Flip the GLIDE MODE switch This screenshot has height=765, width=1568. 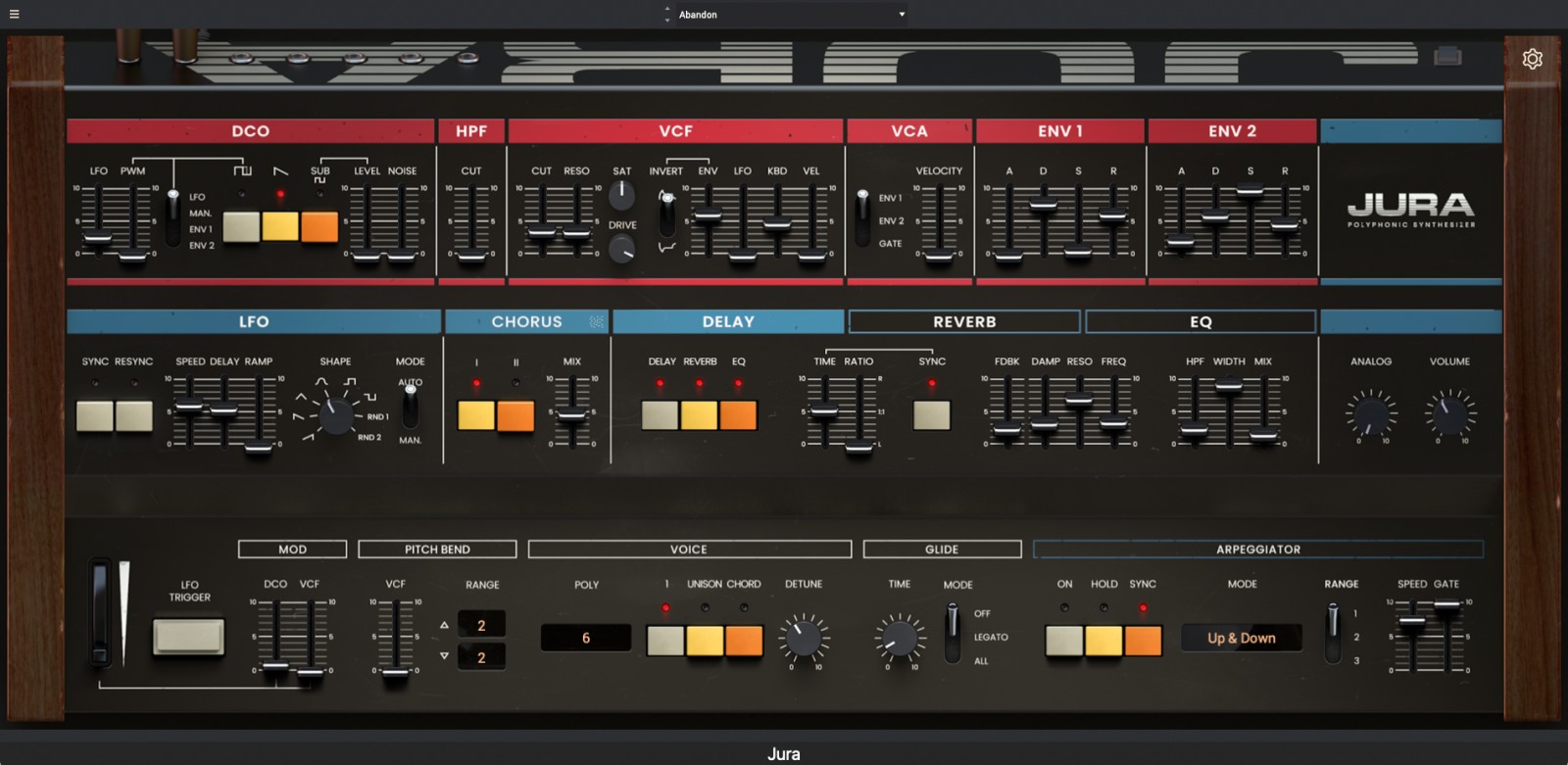pos(952,634)
